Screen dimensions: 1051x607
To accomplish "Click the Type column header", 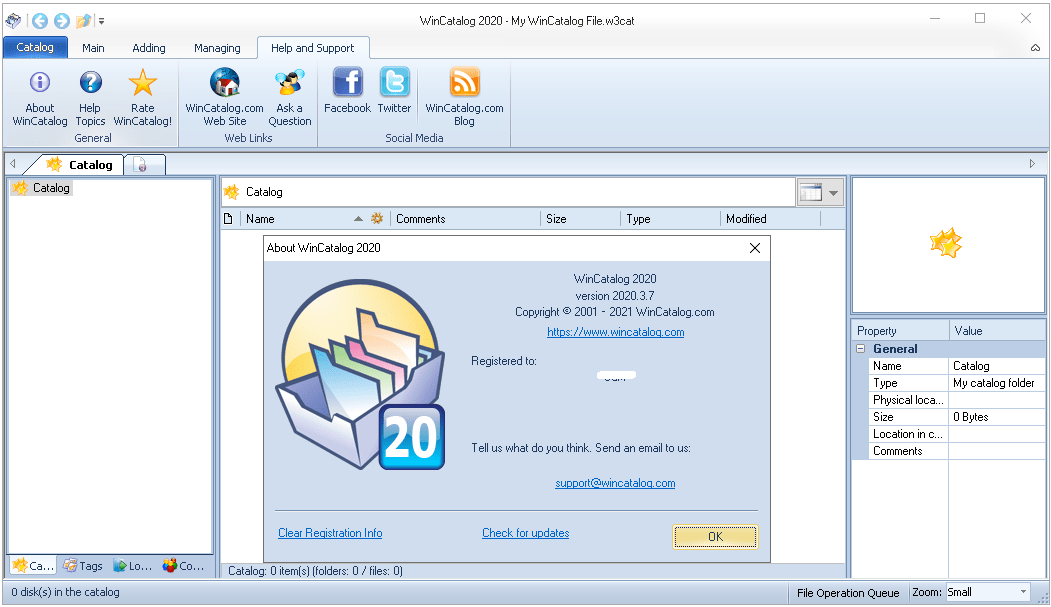I will [x=670, y=218].
